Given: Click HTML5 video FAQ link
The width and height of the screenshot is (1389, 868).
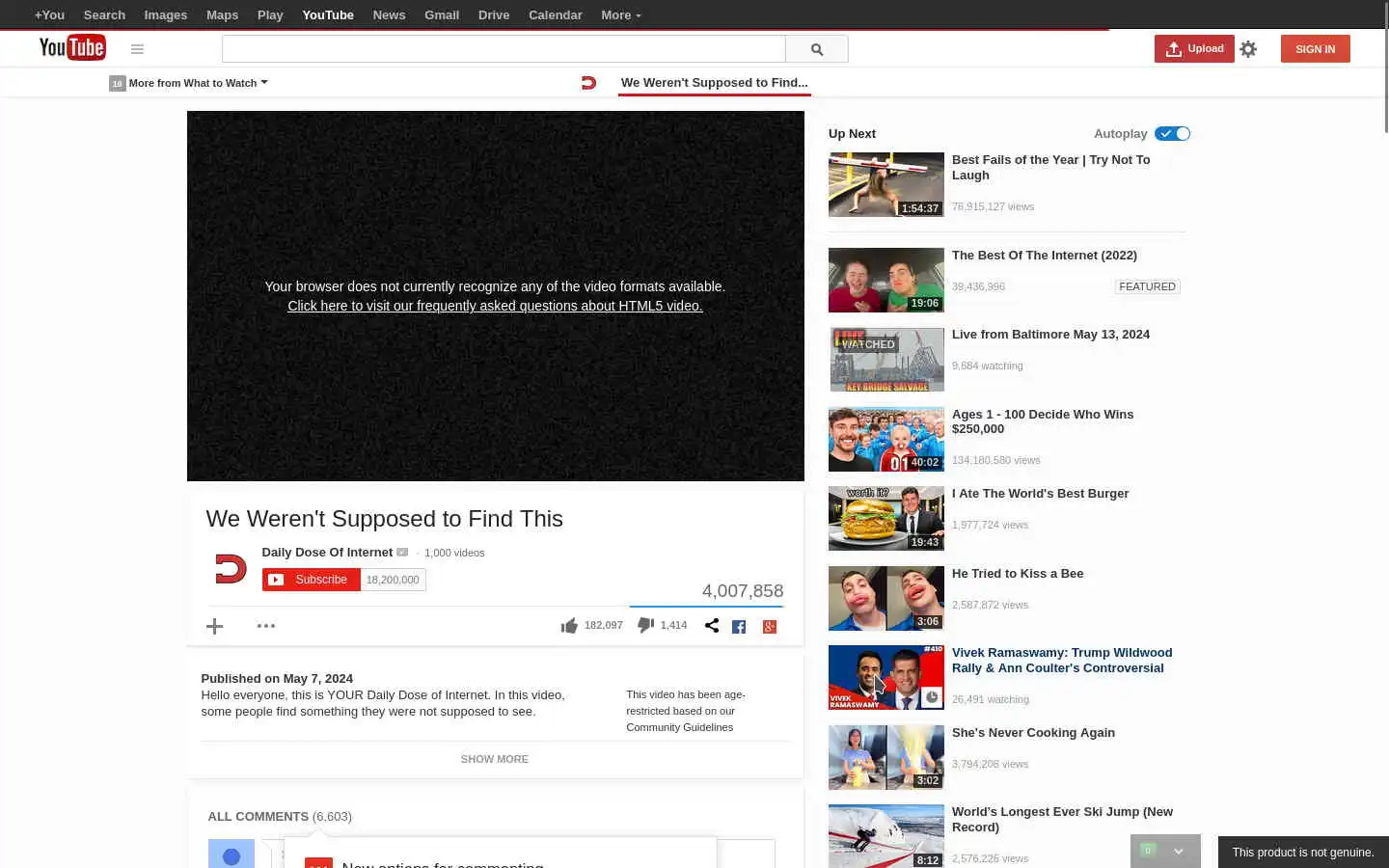Looking at the screenshot, I should point(495,306).
